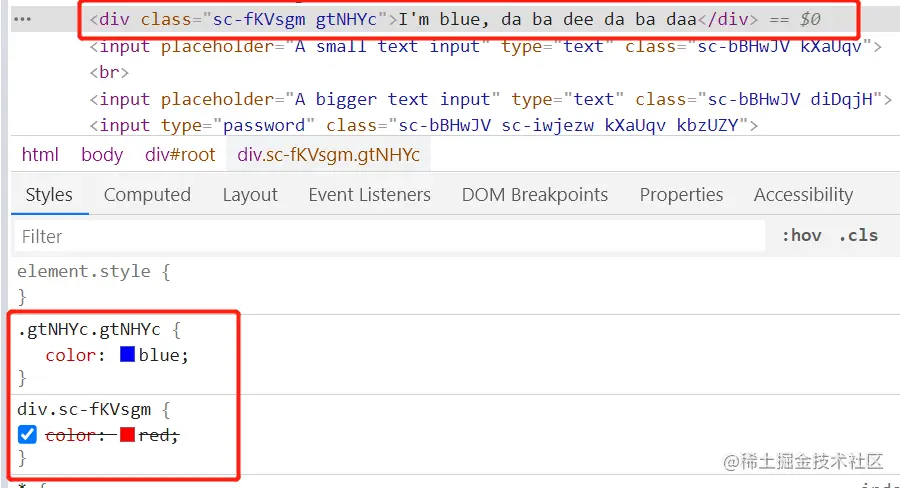This screenshot has width=900, height=488.
Task: Switch to the Styles tab
Action: [x=49, y=195]
